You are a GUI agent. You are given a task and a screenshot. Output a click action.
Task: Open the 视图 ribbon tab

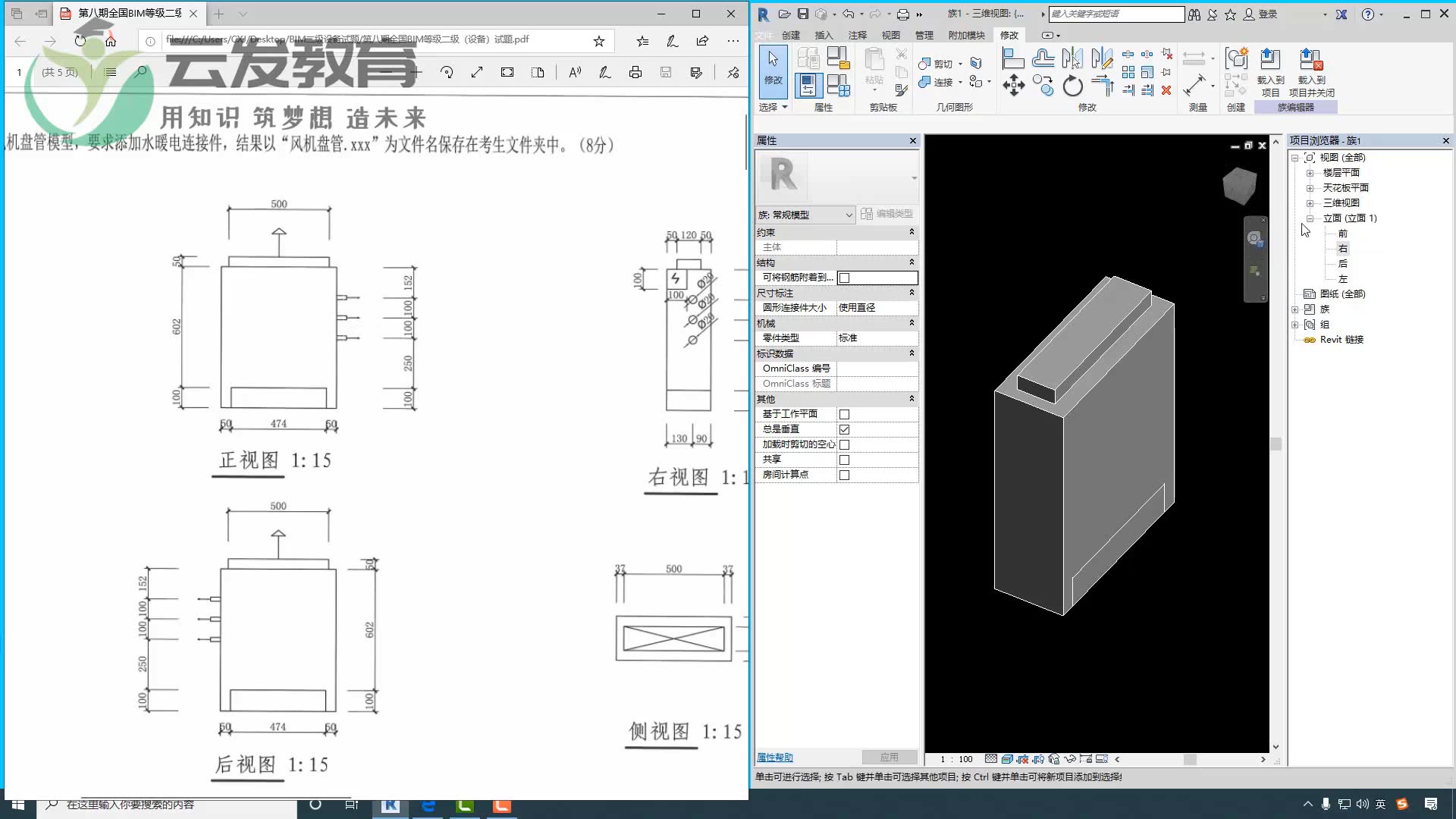pyautogui.click(x=892, y=35)
